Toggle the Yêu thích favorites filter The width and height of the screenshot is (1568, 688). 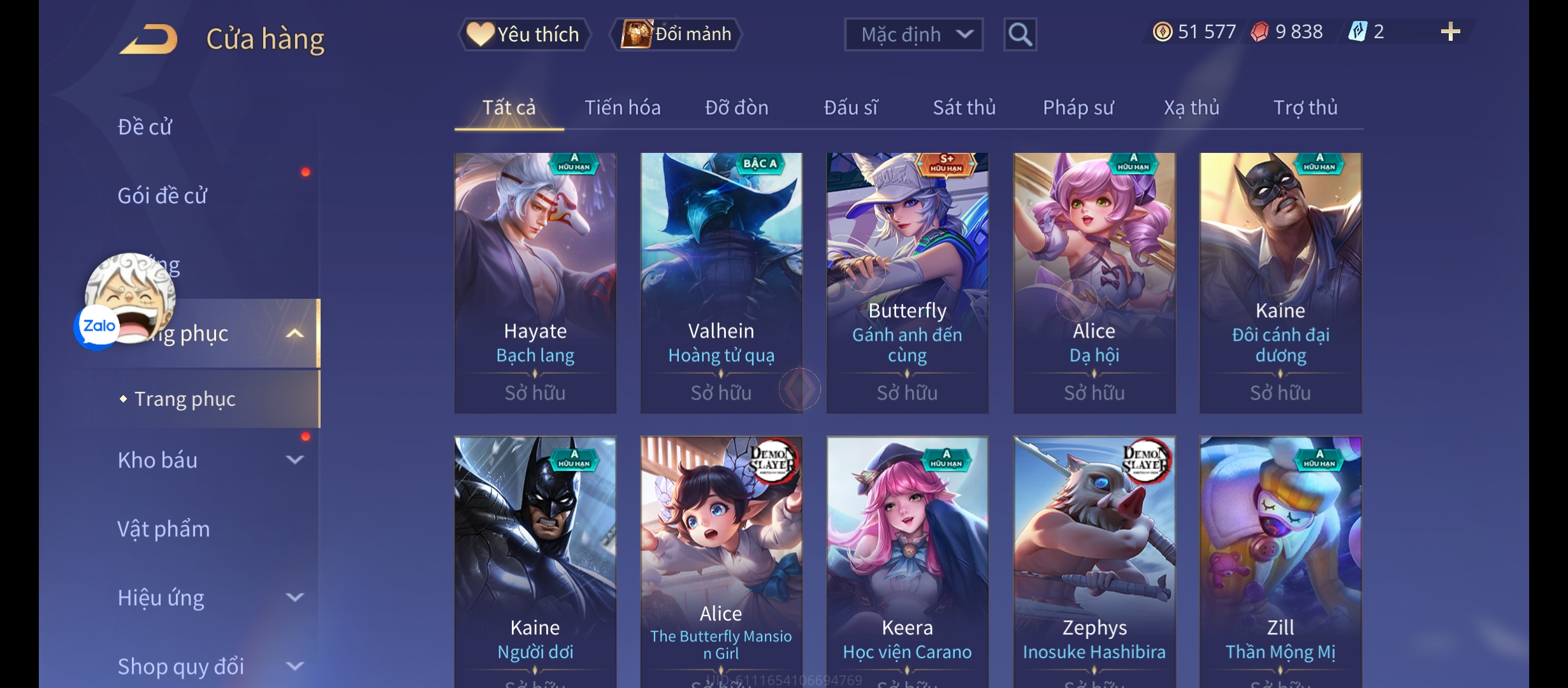tap(524, 34)
